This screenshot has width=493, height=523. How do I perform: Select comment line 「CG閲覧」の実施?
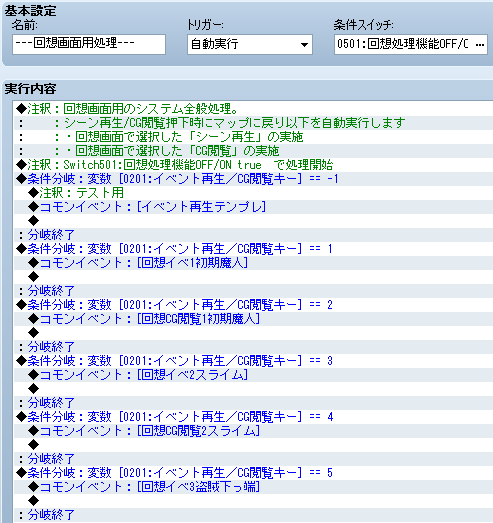[x=254, y=151]
